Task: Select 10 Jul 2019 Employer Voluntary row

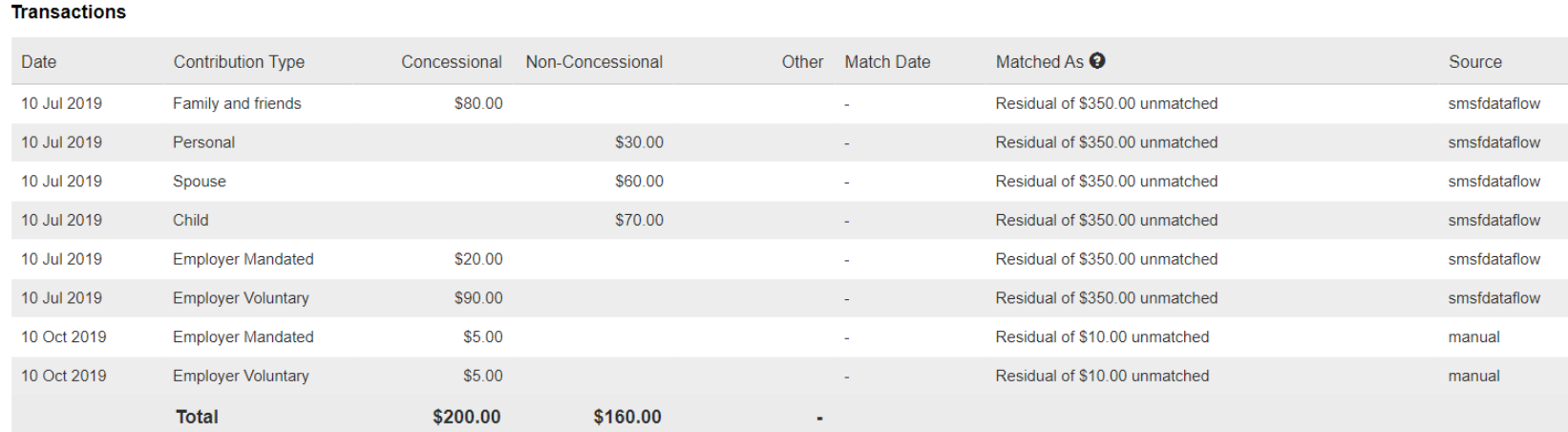Action: 790,298
